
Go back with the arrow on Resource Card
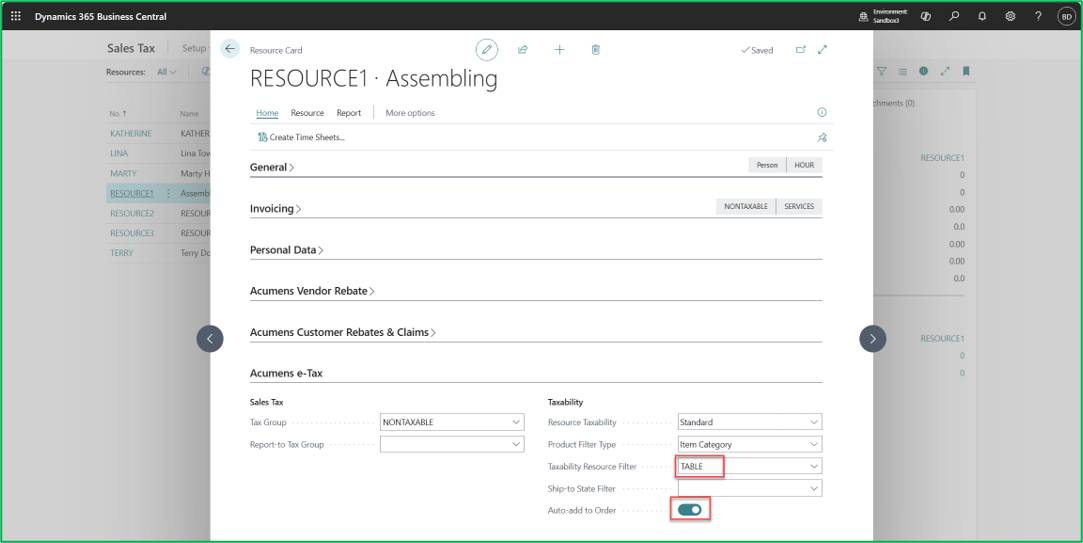pos(229,49)
